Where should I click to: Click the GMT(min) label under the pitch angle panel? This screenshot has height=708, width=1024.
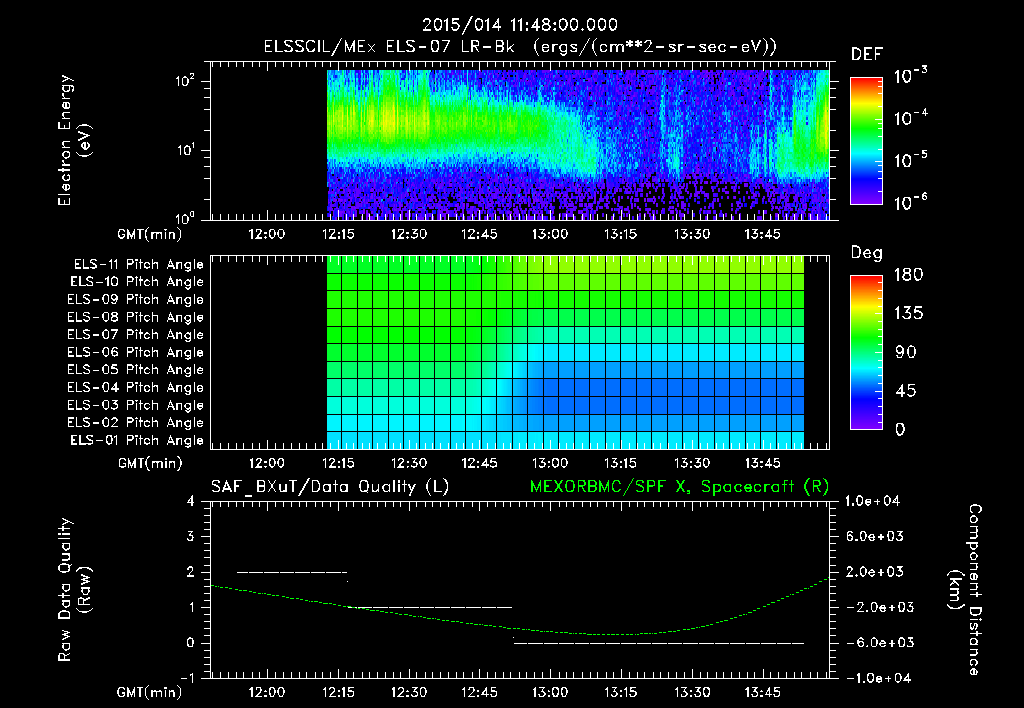150,463
